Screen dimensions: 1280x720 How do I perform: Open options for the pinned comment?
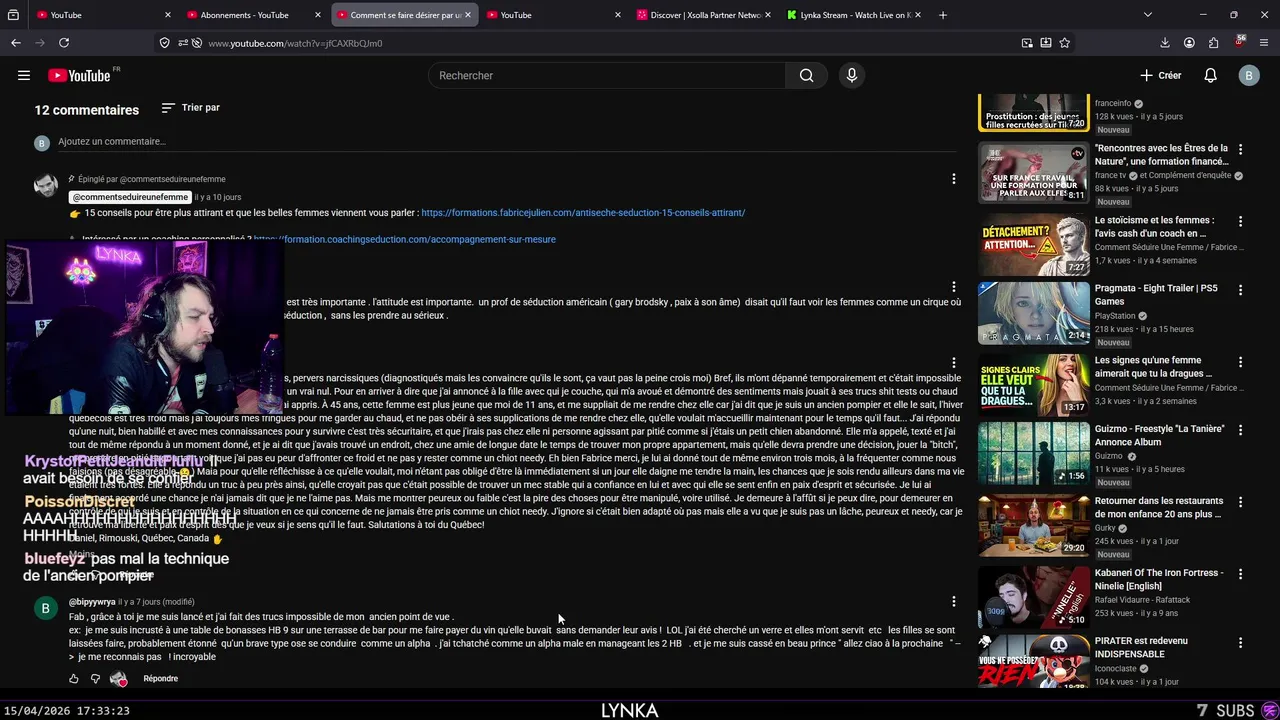pos(953,179)
